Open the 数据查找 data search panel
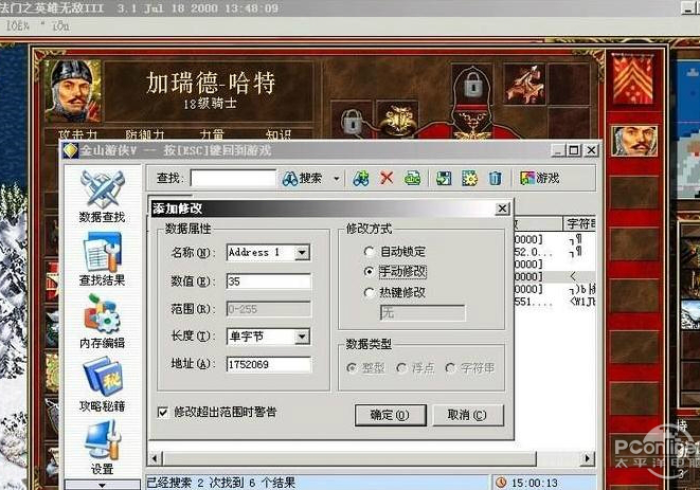This screenshot has width=700, height=490. click(x=102, y=197)
